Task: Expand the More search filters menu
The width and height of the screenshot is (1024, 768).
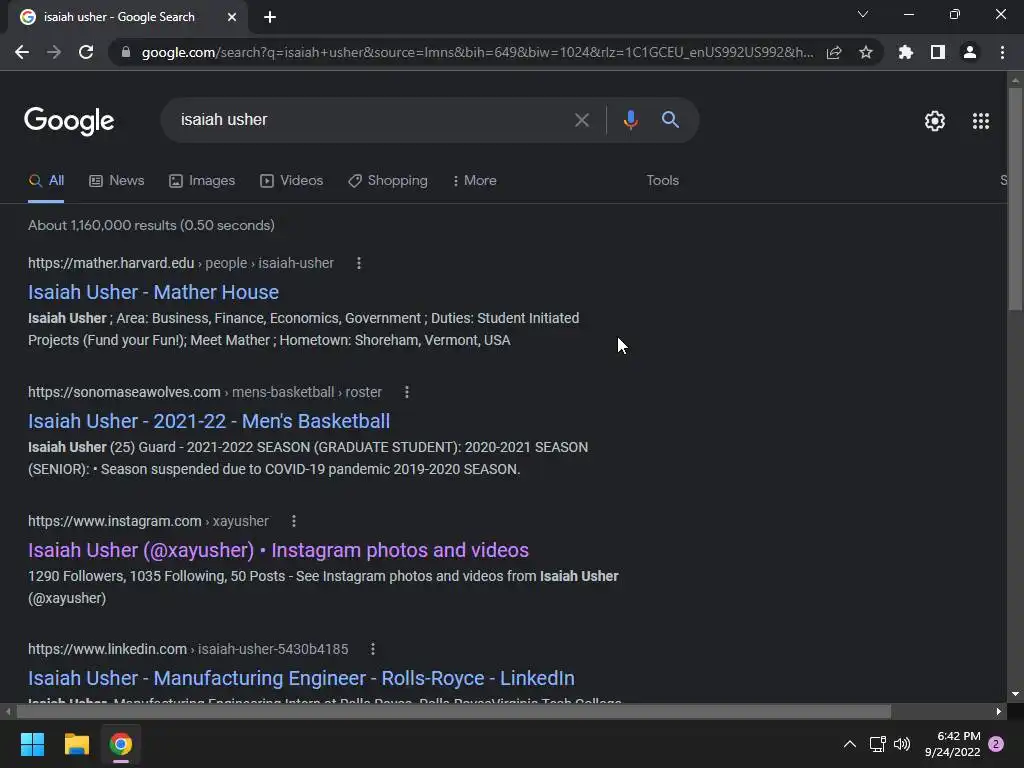Action: [475, 180]
